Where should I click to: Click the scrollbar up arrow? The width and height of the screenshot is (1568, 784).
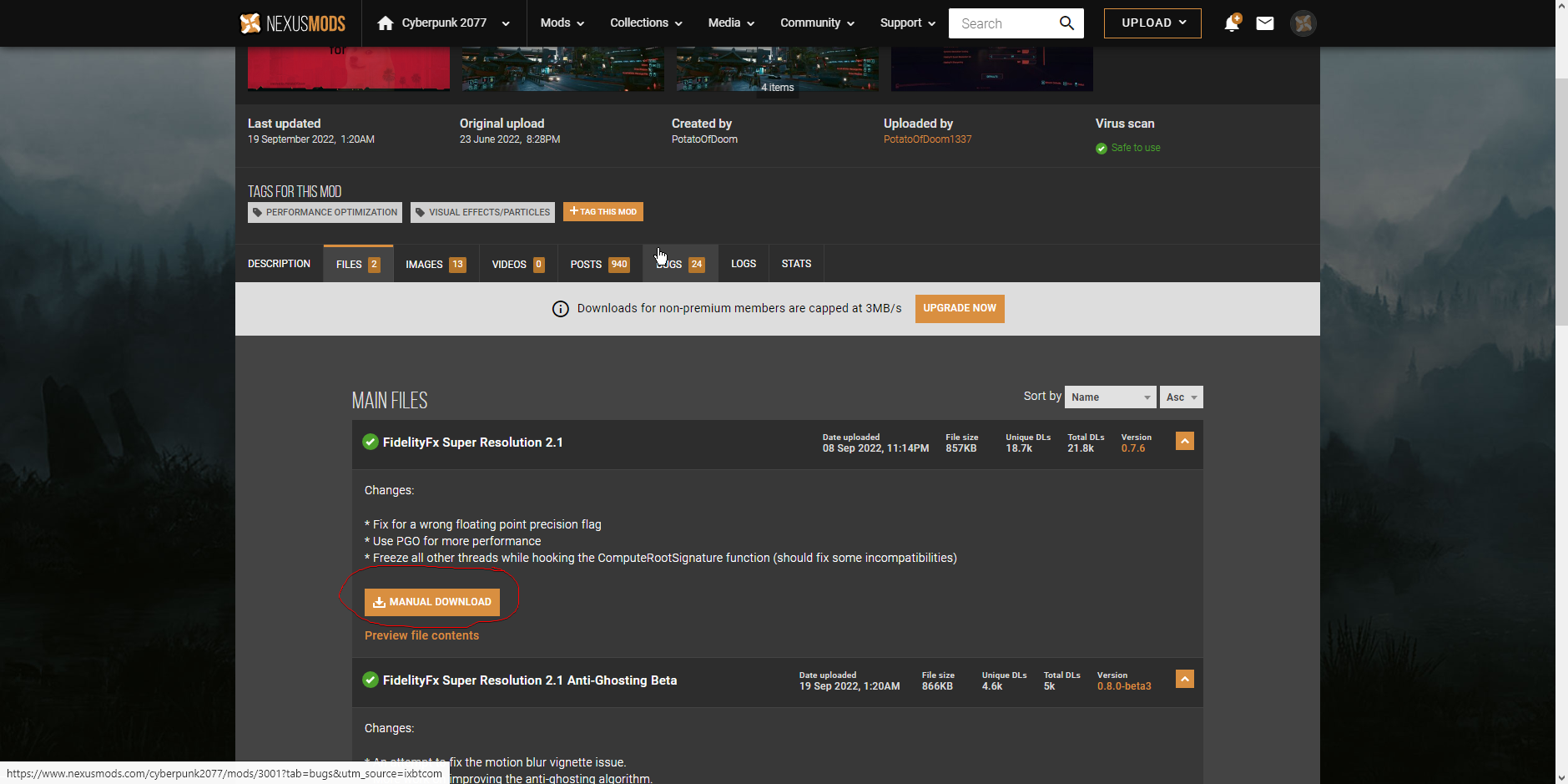click(x=1561, y=6)
